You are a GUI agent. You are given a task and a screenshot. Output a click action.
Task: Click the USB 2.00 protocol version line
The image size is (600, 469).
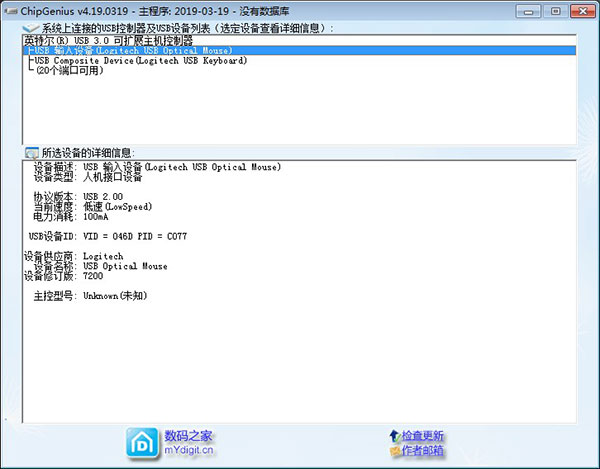78,196
